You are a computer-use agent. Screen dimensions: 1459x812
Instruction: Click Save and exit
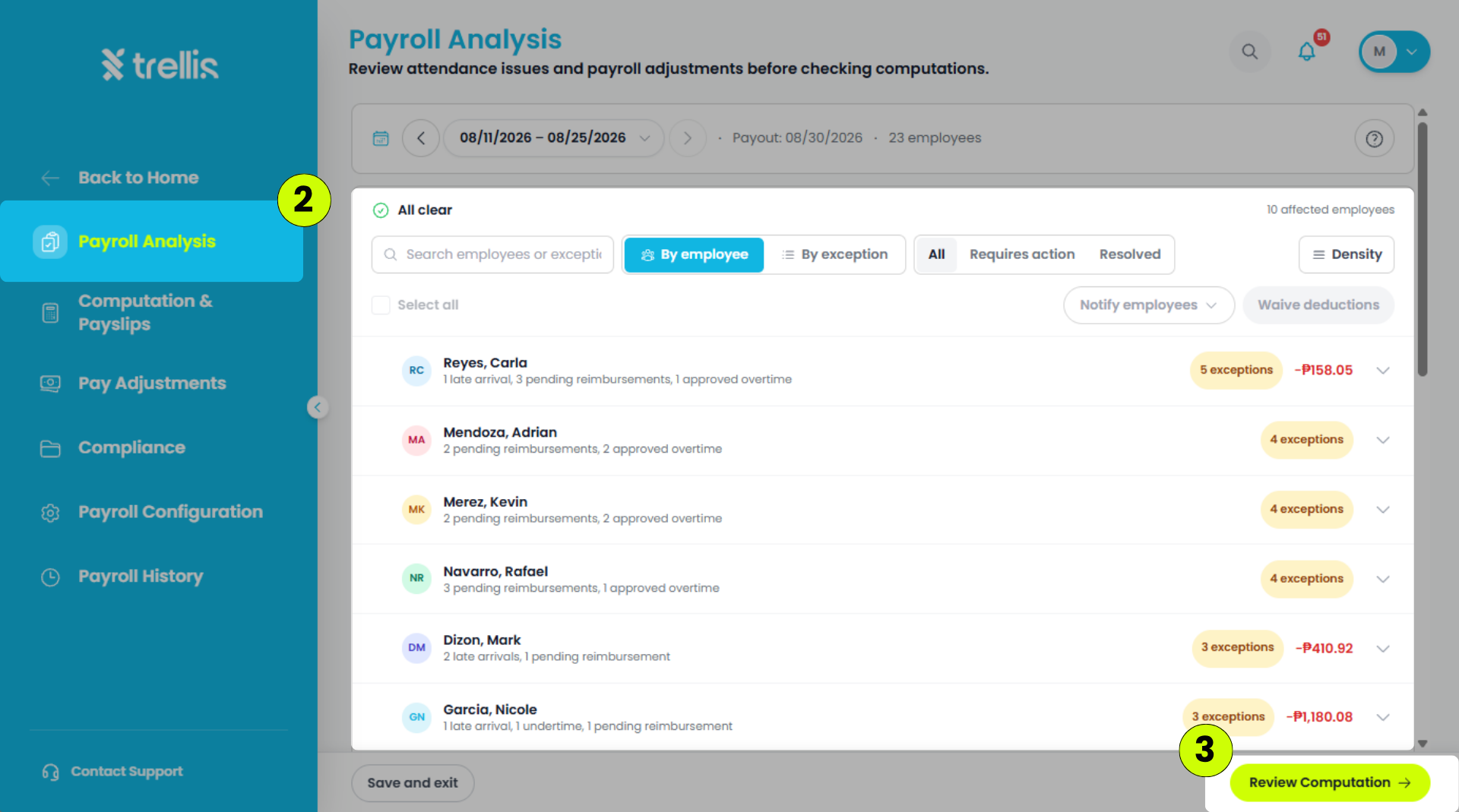click(x=413, y=783)
